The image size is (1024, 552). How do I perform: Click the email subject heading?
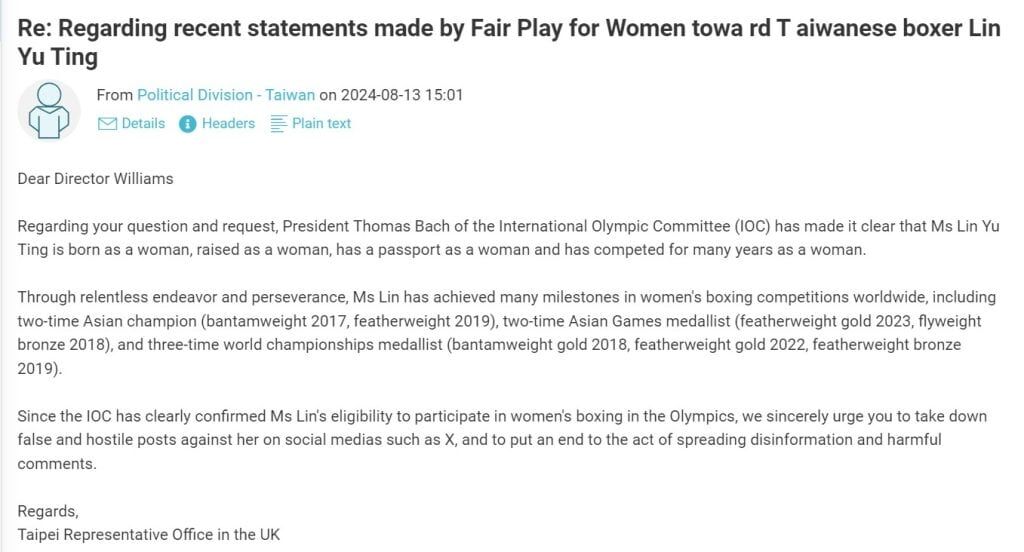point(509,42)
